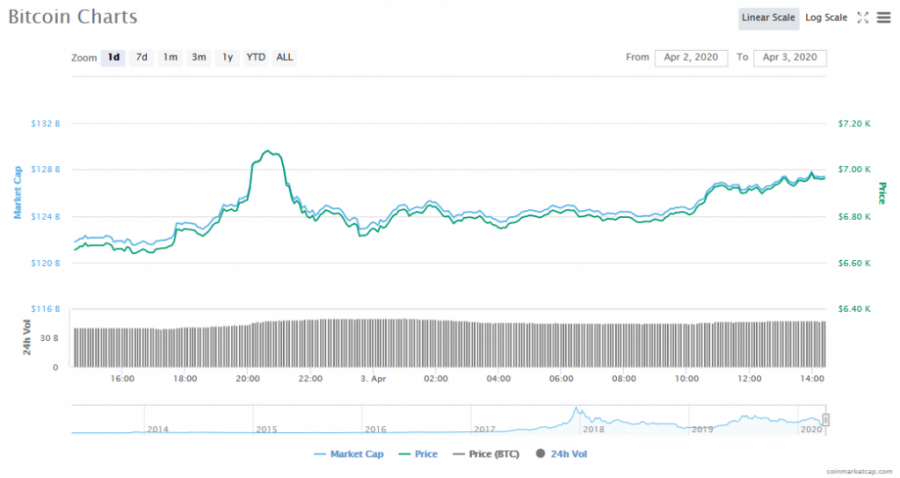Screen dimensions: 900x478
Task: Switch to Log Scale
Action: (x=826, y=18)
